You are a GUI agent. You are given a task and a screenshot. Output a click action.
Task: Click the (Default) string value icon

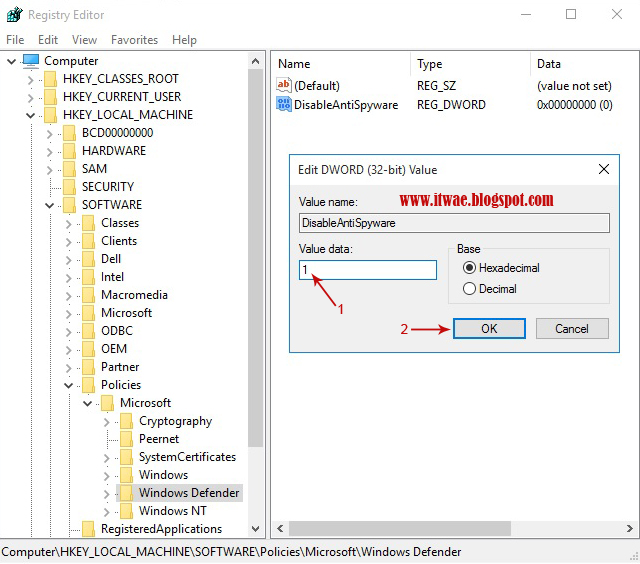tap(284, 85)
